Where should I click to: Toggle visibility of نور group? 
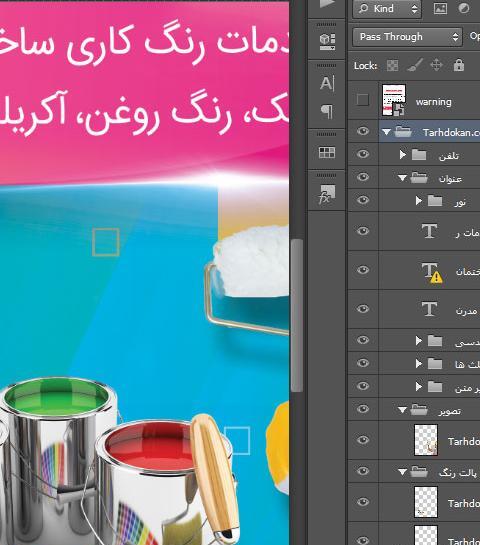[x=363, y=200]
